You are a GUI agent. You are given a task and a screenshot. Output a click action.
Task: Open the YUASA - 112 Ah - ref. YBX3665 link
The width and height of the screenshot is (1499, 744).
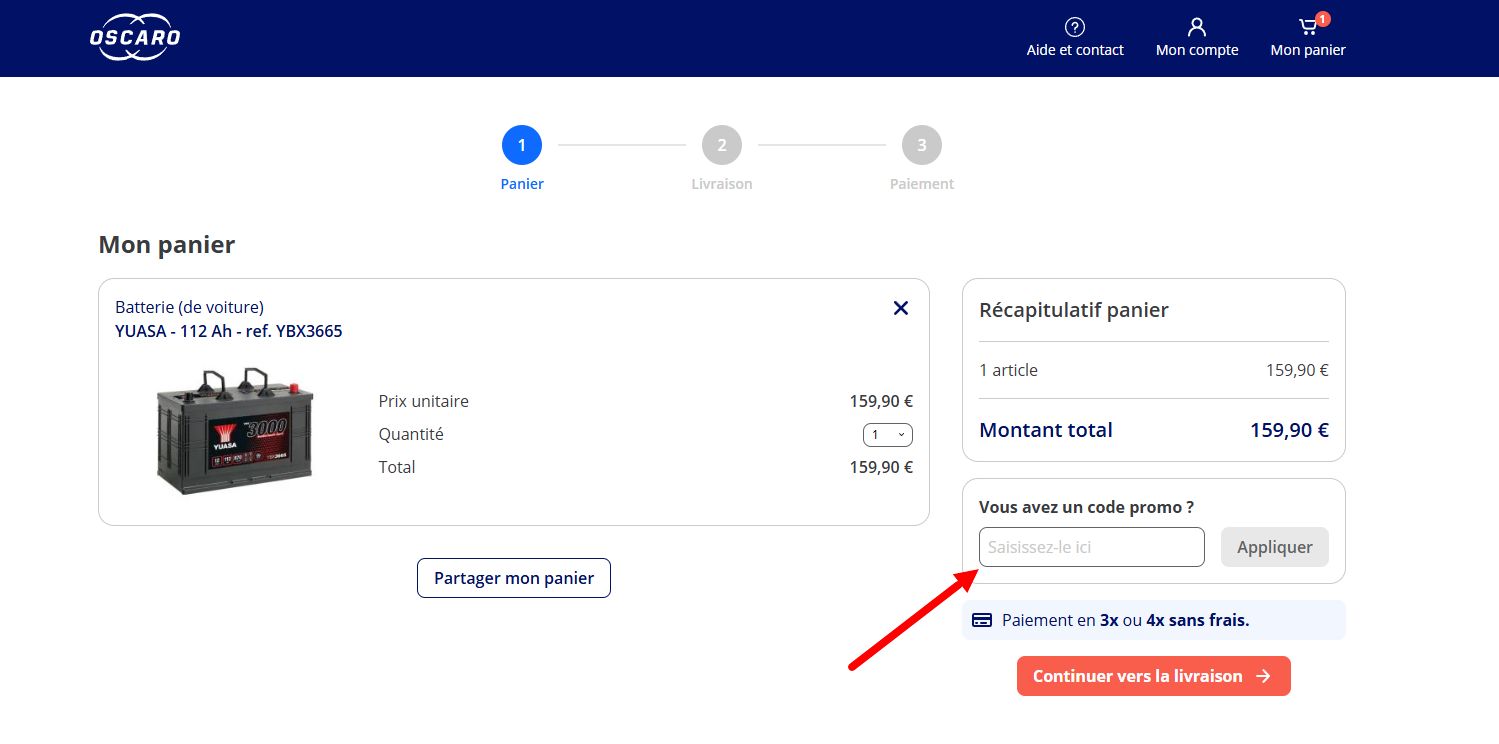[x=229, y=331]
